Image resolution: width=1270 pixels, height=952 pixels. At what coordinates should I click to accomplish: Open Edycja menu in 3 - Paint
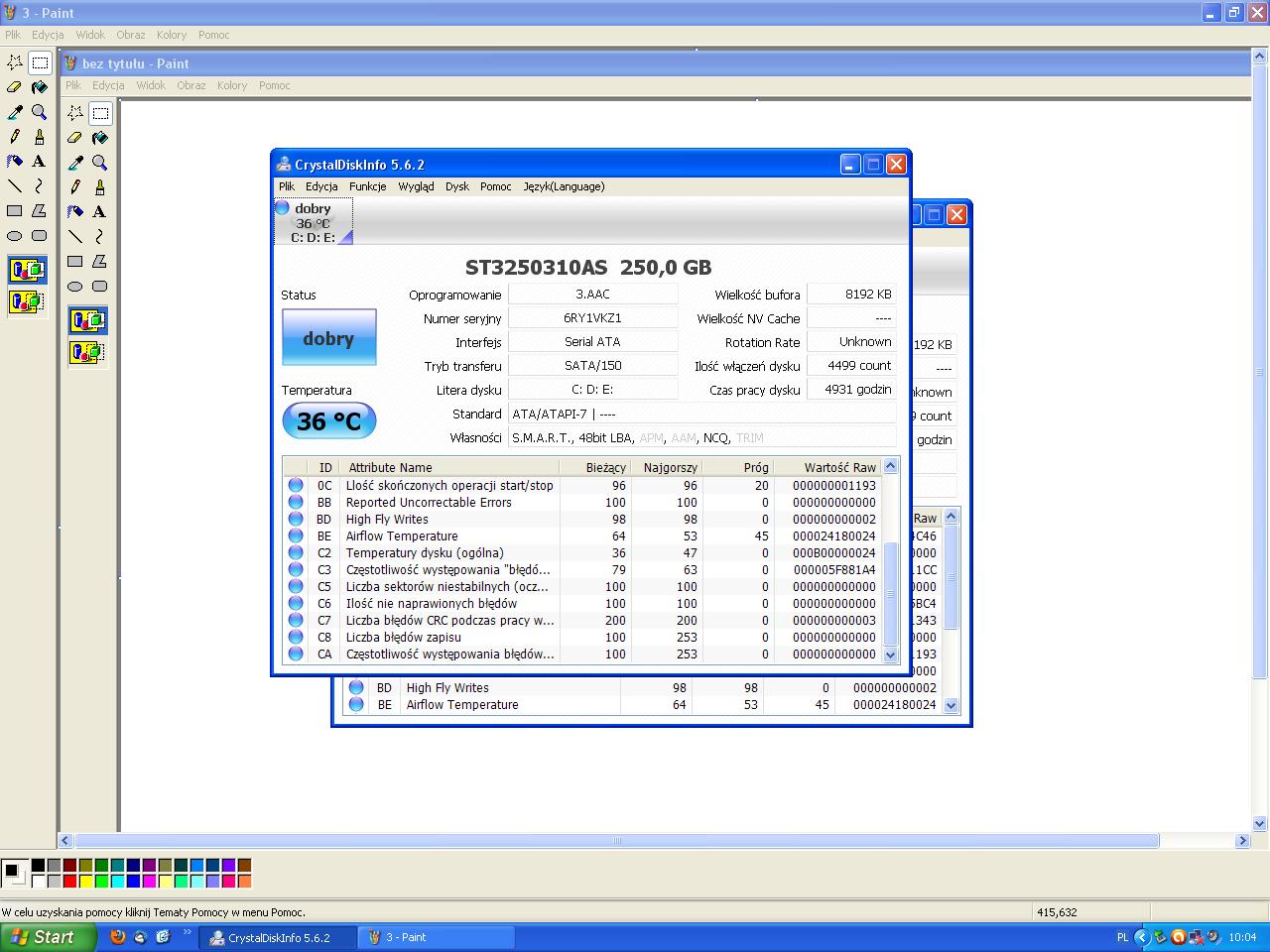(48, 35)
